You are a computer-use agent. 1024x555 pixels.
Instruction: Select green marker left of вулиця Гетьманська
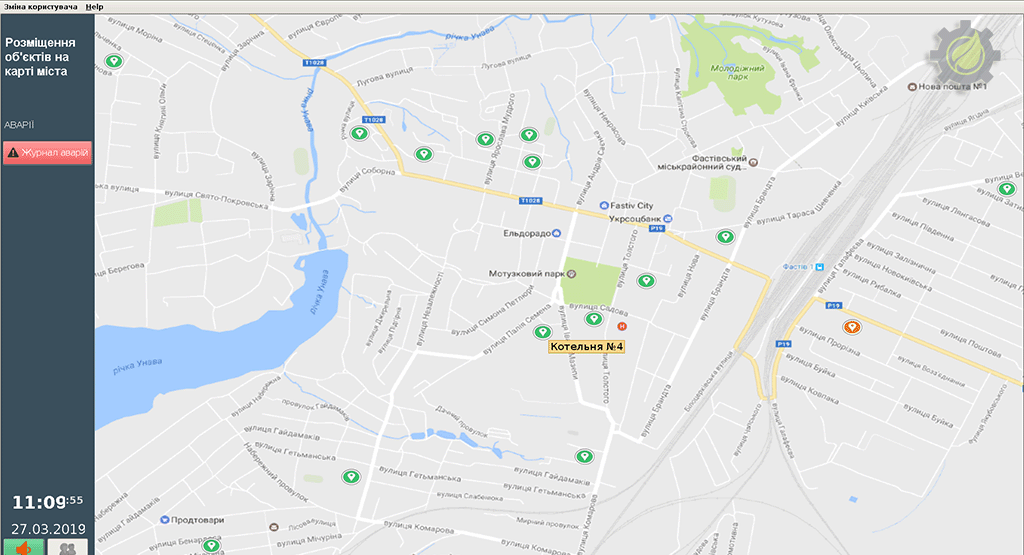click(x=351, y=477)
